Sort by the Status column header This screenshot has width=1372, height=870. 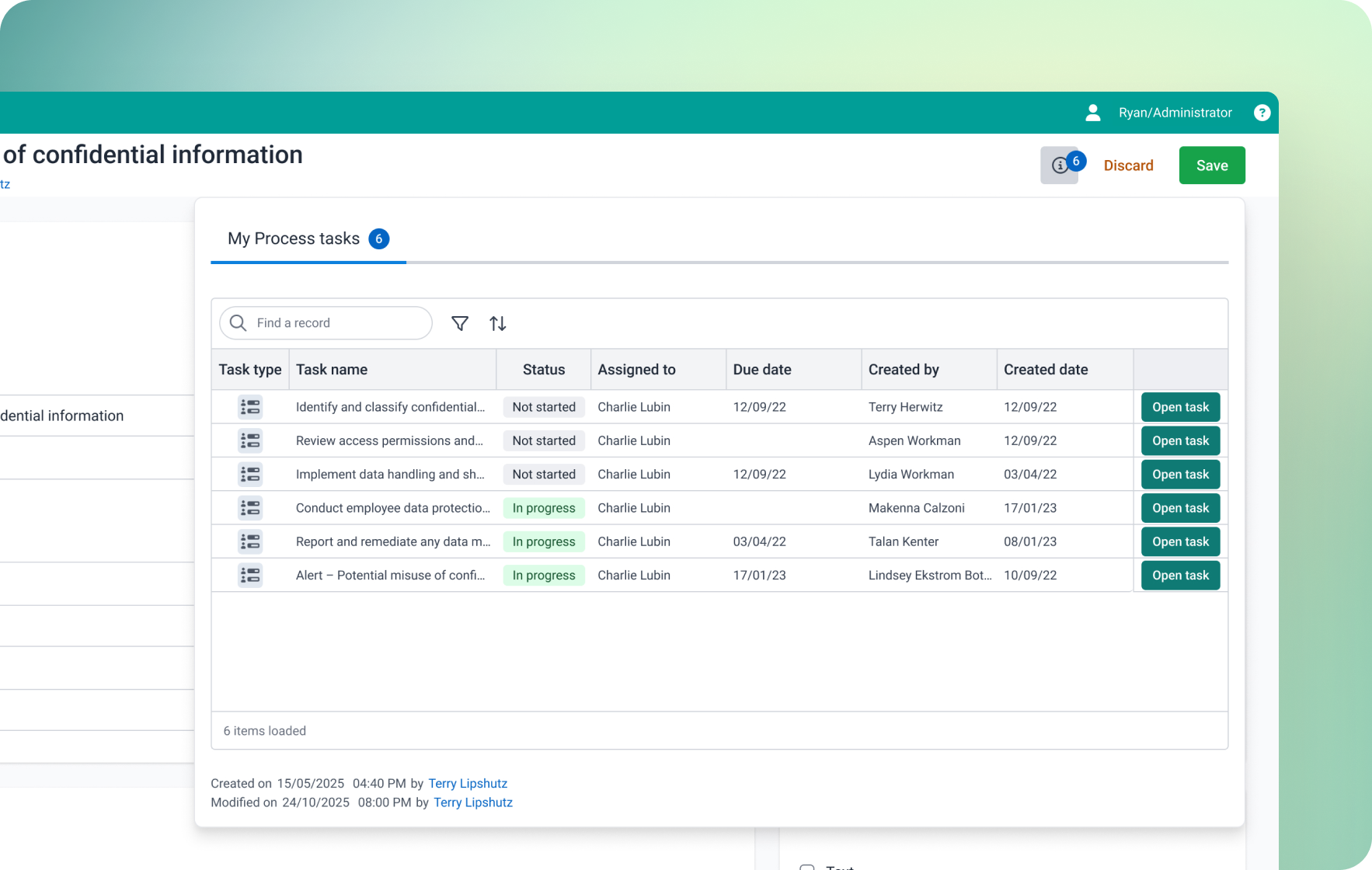point(543,369)
